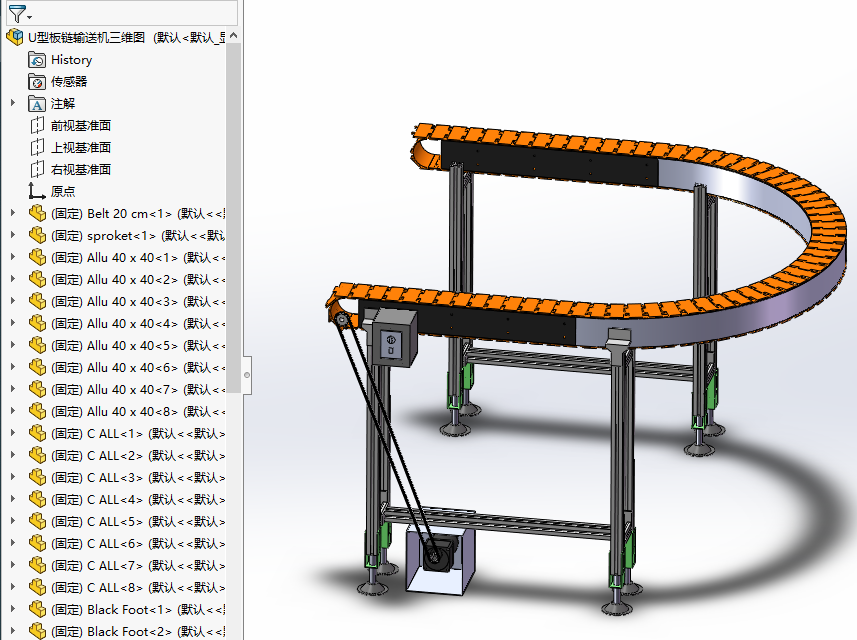The height and width of the screenshot is (640, 857).
Task: Open the History folder icon
Action: tap(37, 60)
